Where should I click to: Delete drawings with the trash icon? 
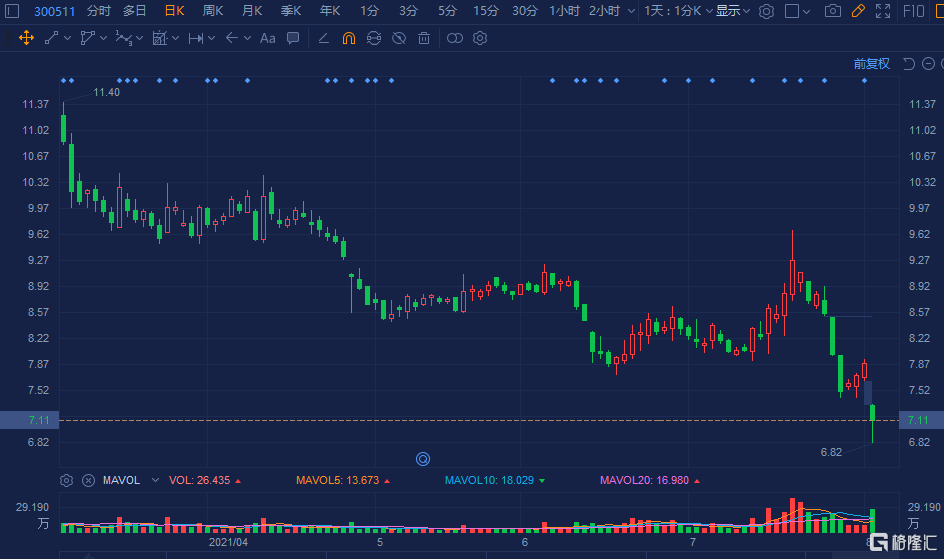[x=424, y=38]
